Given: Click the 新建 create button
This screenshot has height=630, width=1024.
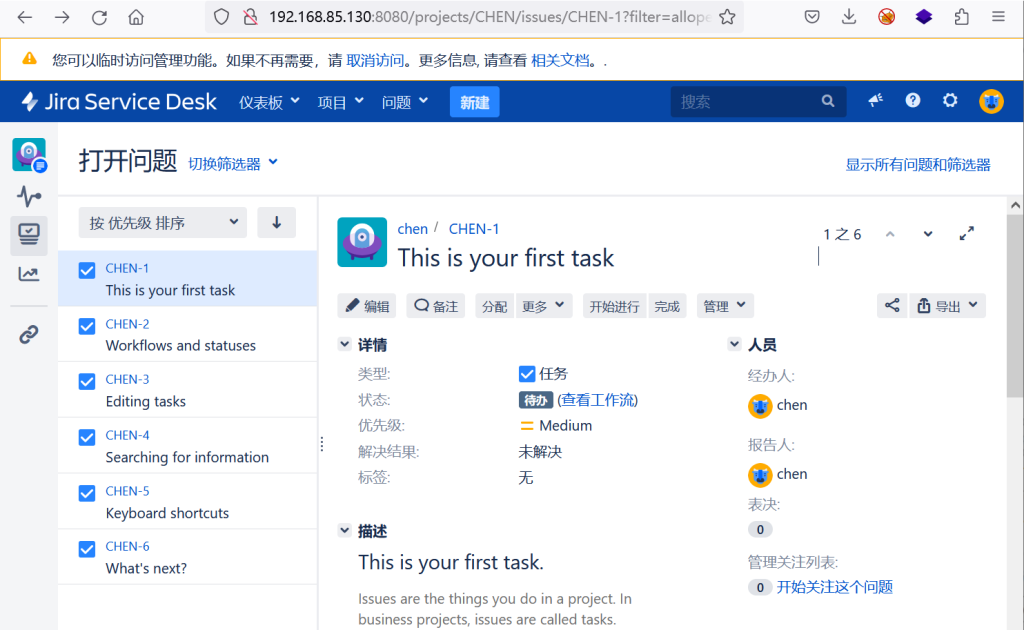Looking at the screenshot, I should (x=475, y=102).
